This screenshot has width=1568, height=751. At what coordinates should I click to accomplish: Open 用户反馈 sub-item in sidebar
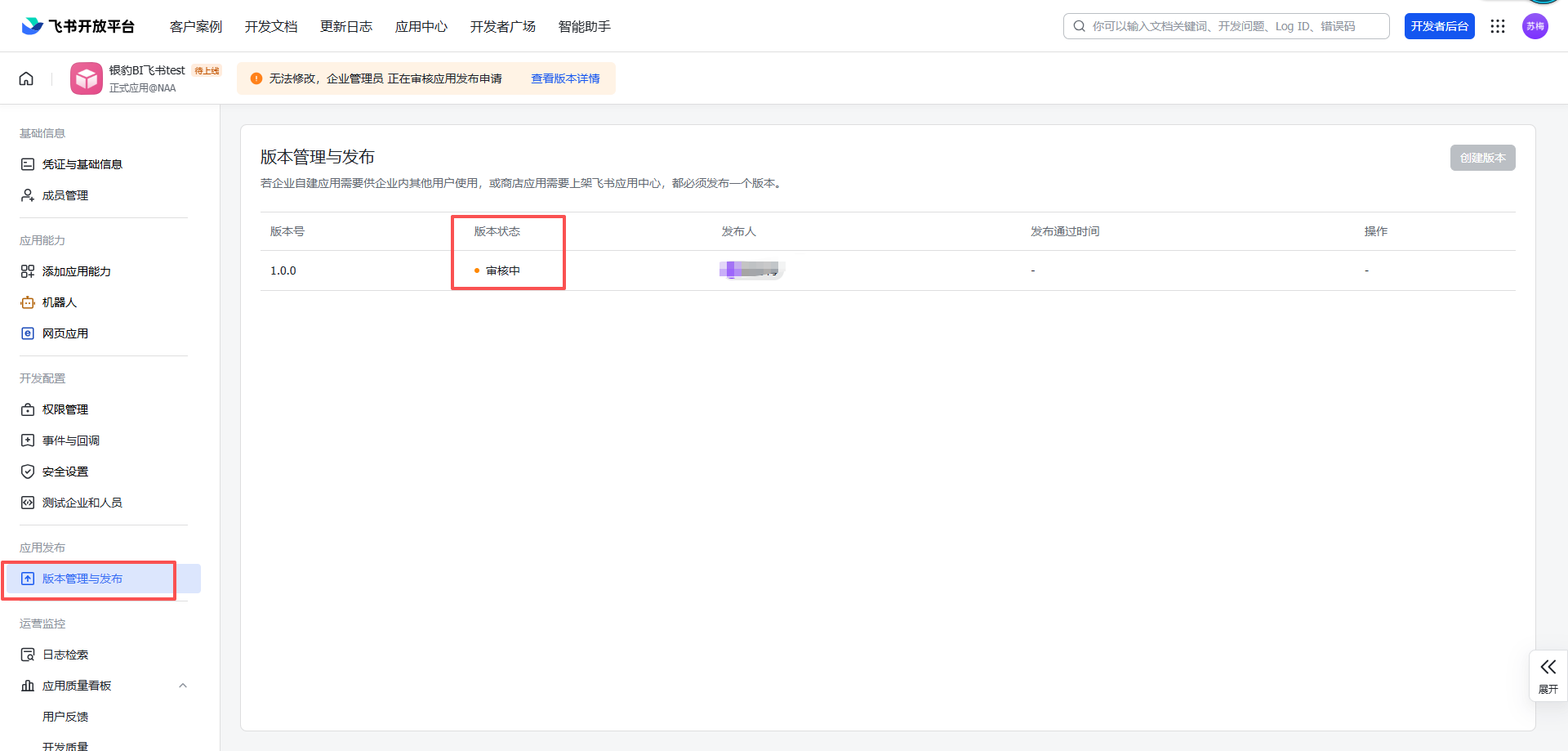[x=65, y=717]
